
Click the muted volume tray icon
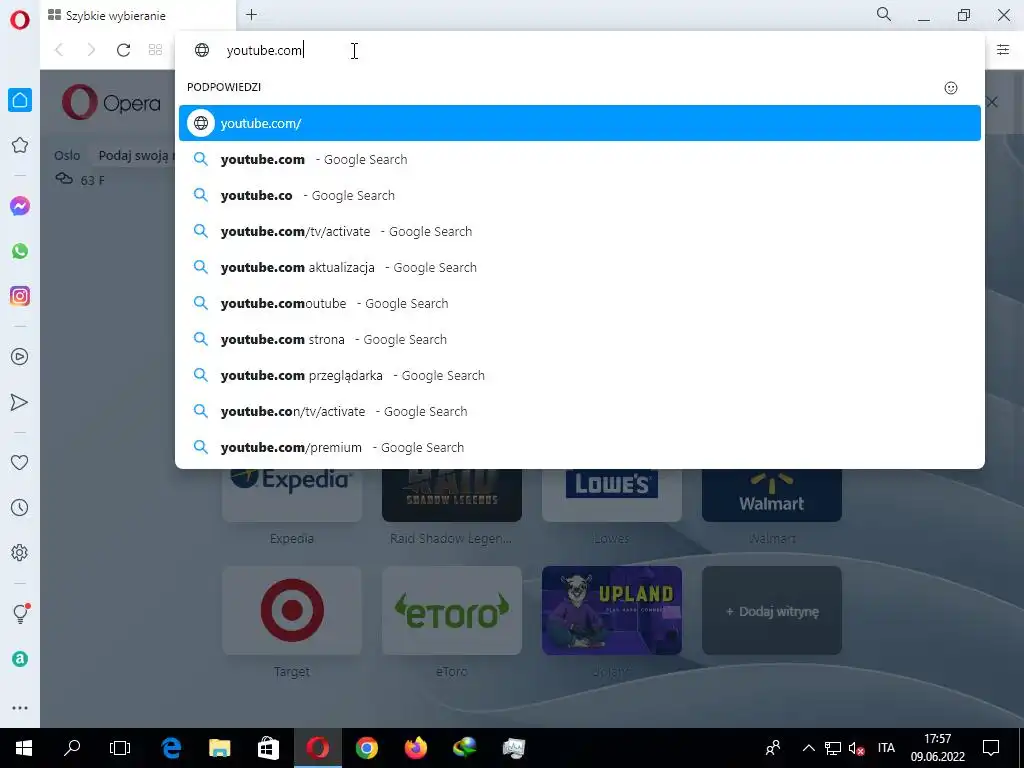tap(856, 748)
